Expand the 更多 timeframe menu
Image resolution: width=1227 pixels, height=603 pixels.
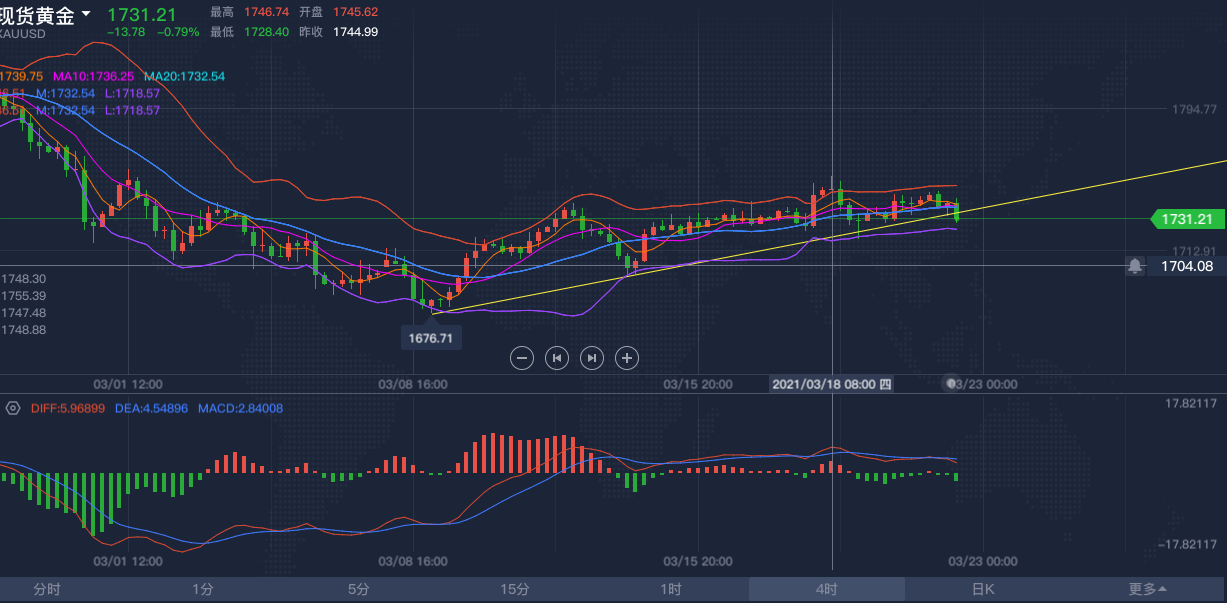coord(1147,589)
